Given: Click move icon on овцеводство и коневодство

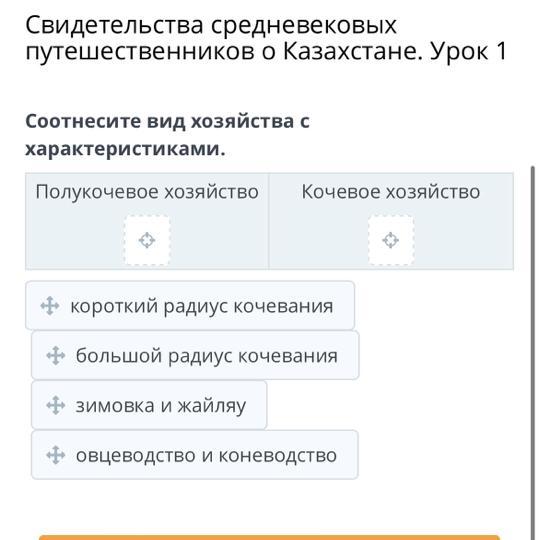Looking at the screenshot, I should (x=56, y=455).
